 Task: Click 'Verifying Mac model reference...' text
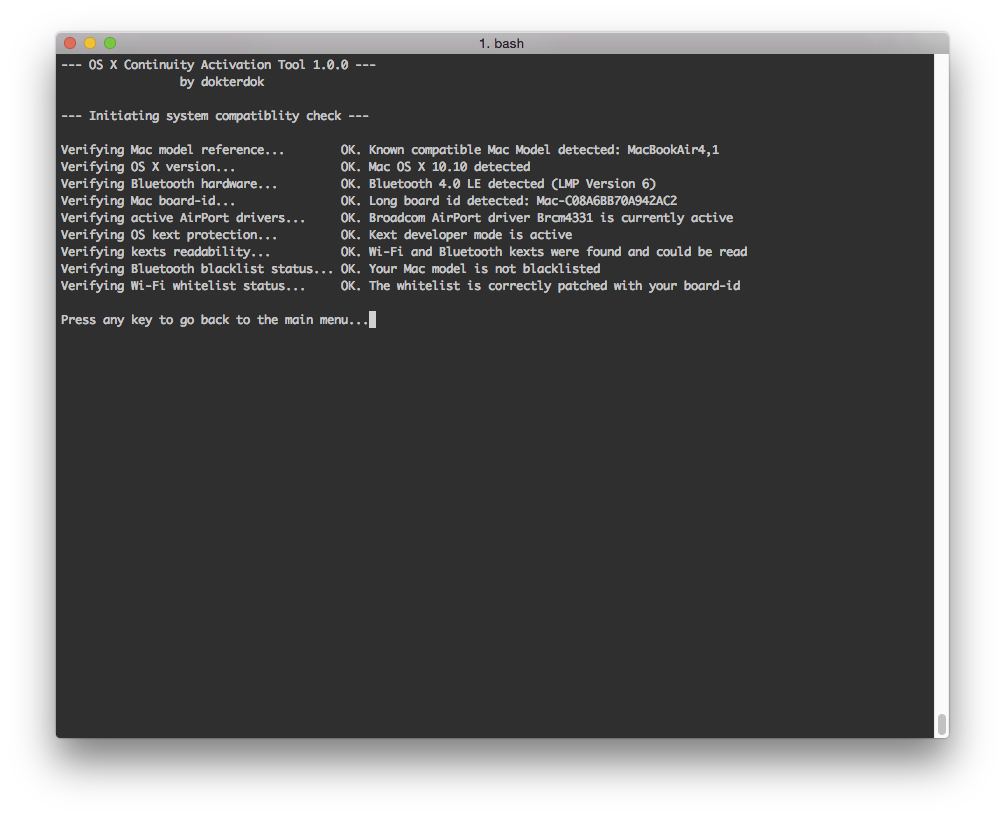click(172, 150)
